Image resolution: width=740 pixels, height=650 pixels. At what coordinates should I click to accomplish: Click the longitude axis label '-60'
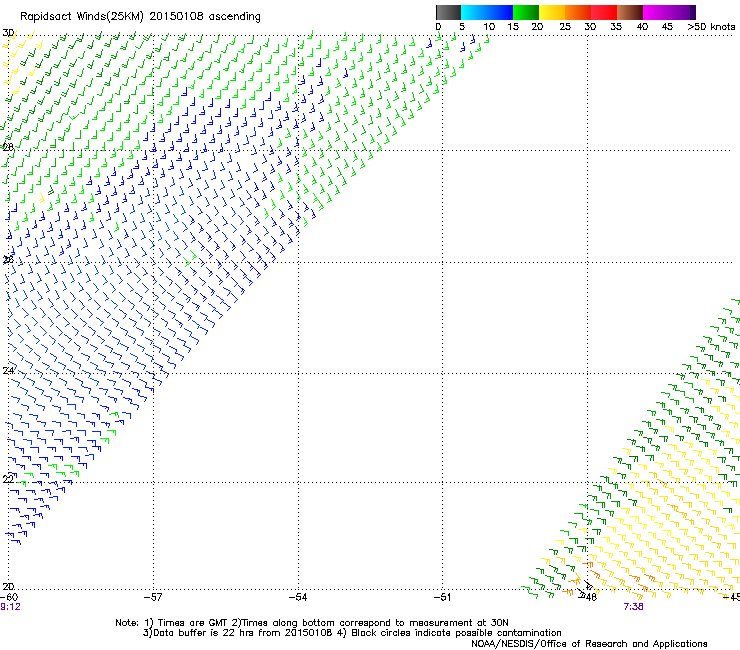8,597
